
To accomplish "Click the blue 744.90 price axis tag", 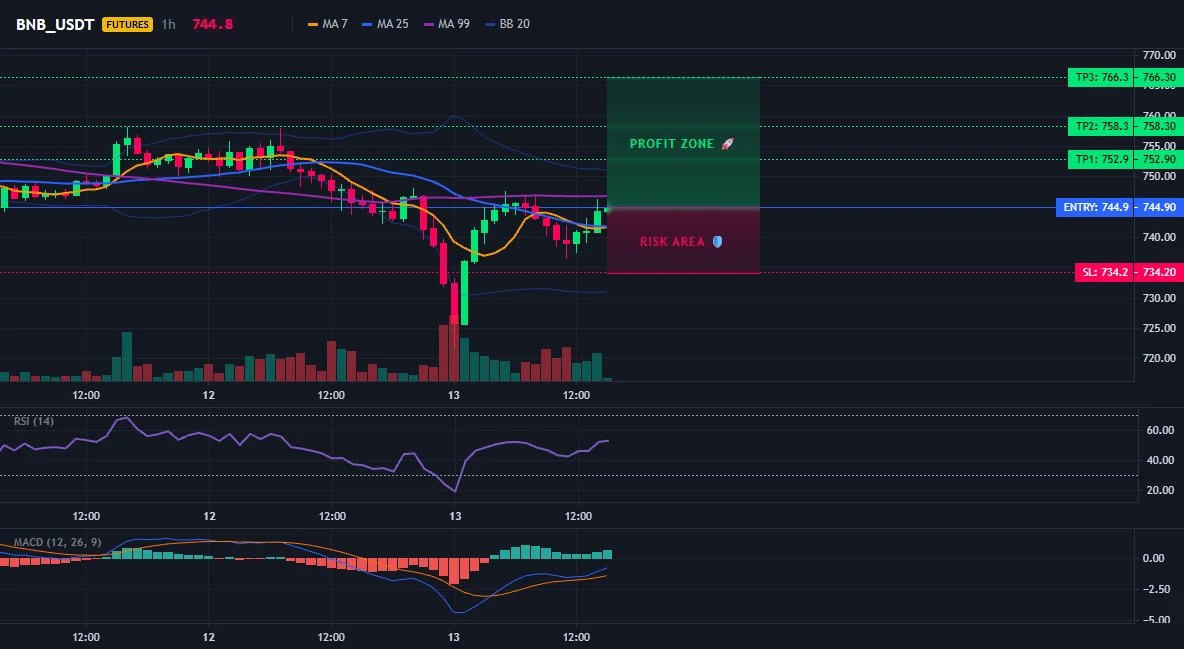I will pos(1158,207).
